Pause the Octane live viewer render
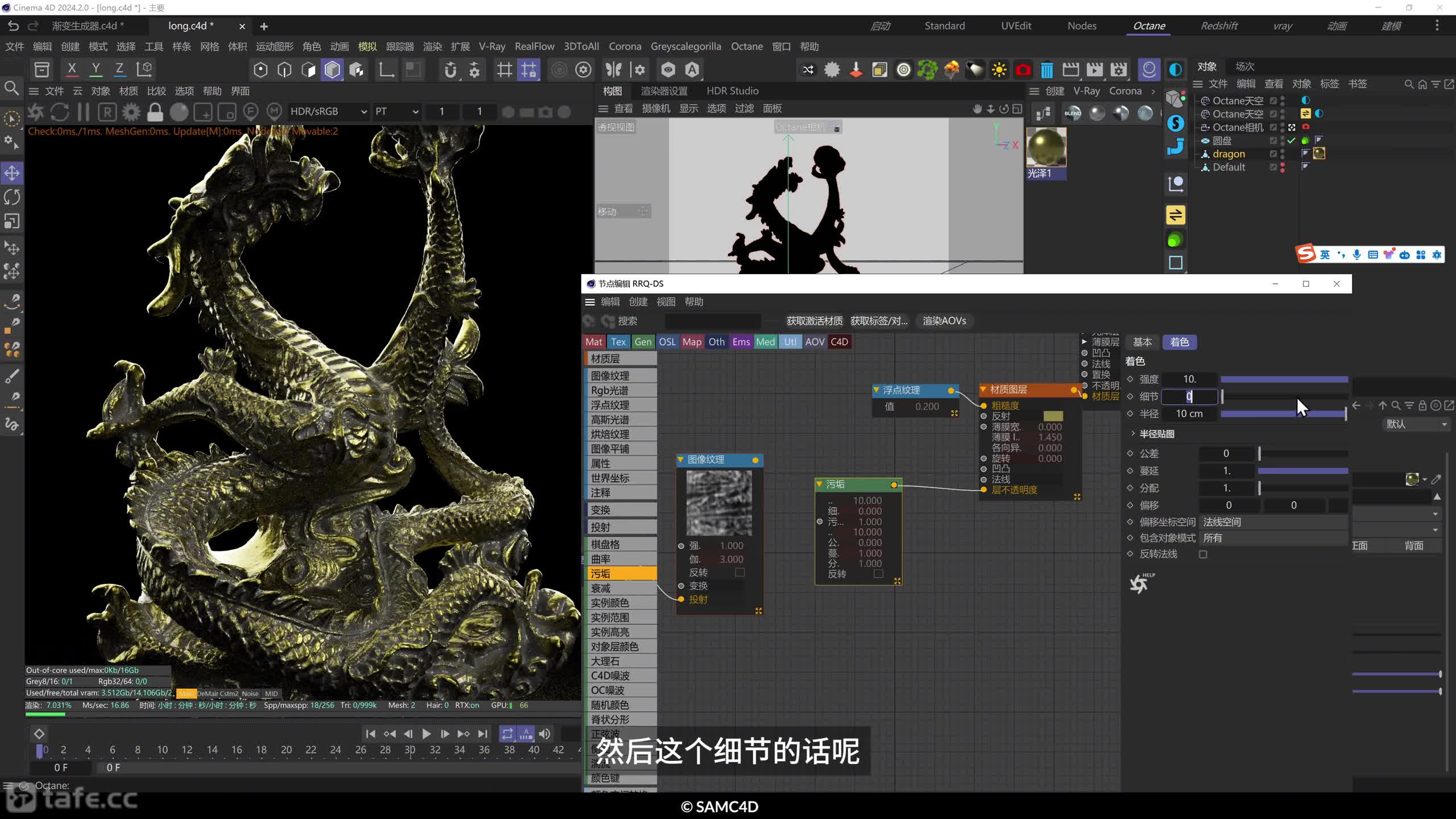Viewport: 1456px width, 819px height. [x=83, y=112]
